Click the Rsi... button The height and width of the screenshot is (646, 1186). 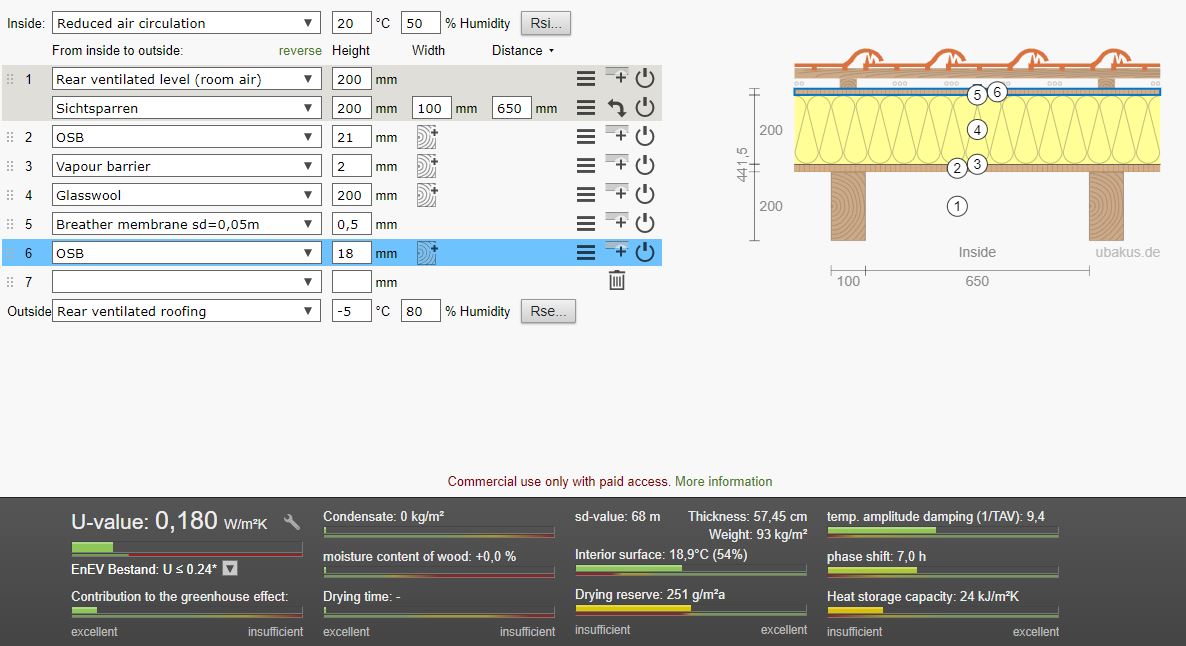(546, 23)
